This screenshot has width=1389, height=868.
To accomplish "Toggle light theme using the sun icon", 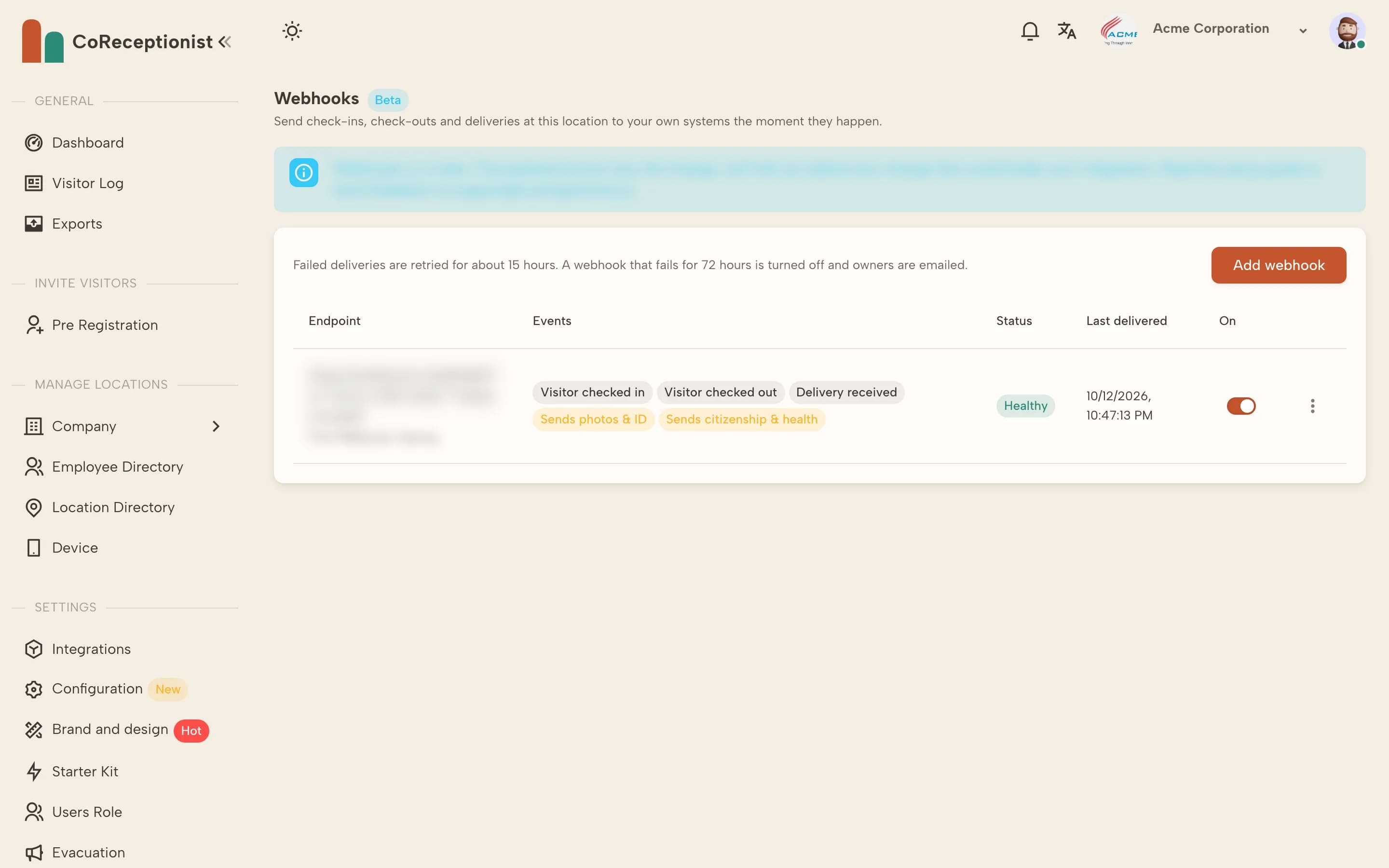I will point(292,31).
